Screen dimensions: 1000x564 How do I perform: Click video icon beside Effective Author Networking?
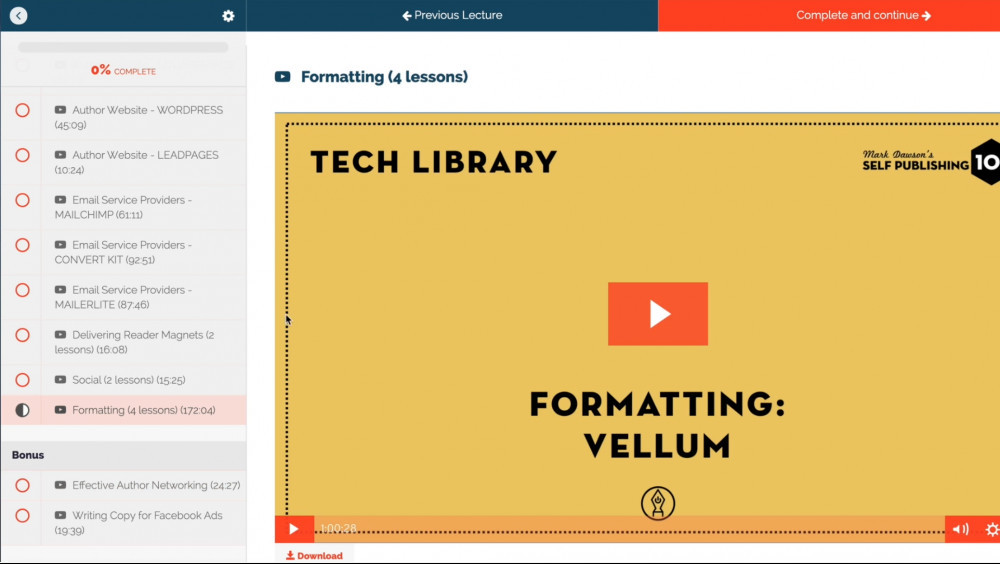coord(60,485)
